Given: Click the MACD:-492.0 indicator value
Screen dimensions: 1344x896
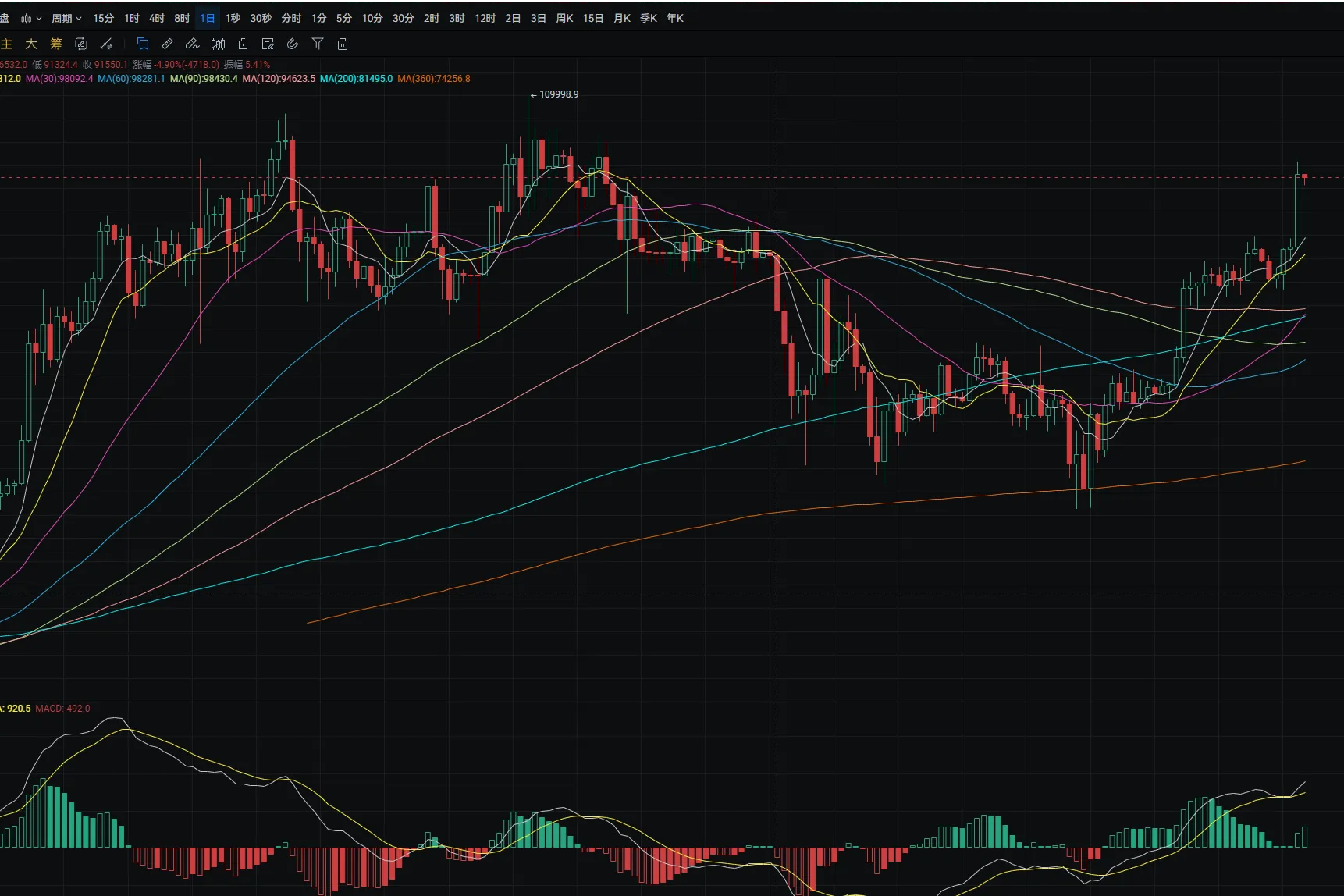Looking at the screenshot, I should tap(62, 709).
